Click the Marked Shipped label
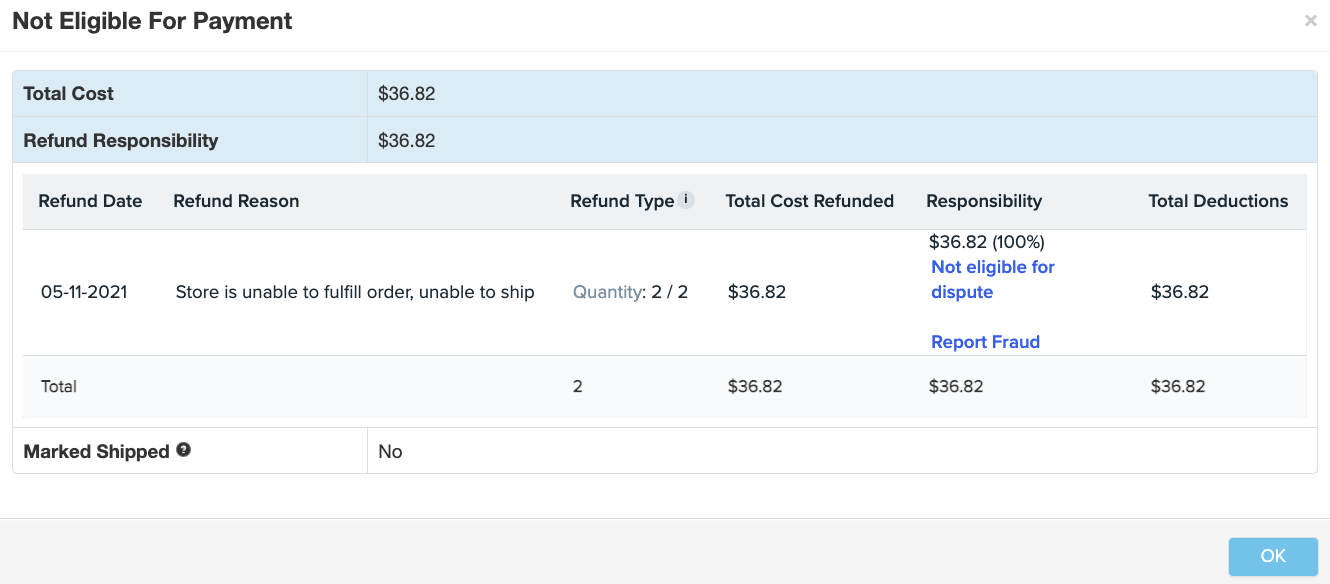The image size is (1330, 584). (97, 452)
